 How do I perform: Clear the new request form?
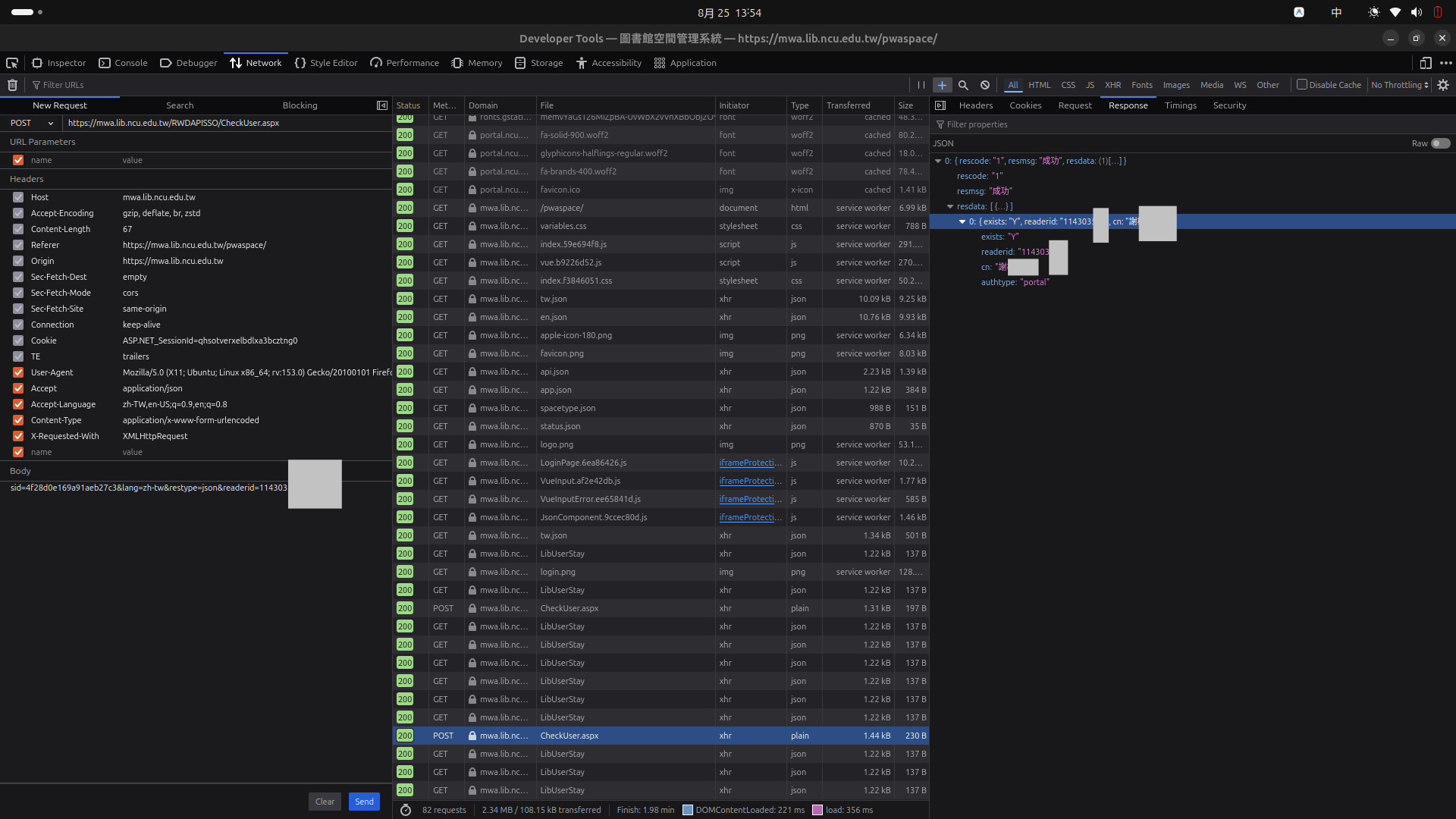pos(325,802)
